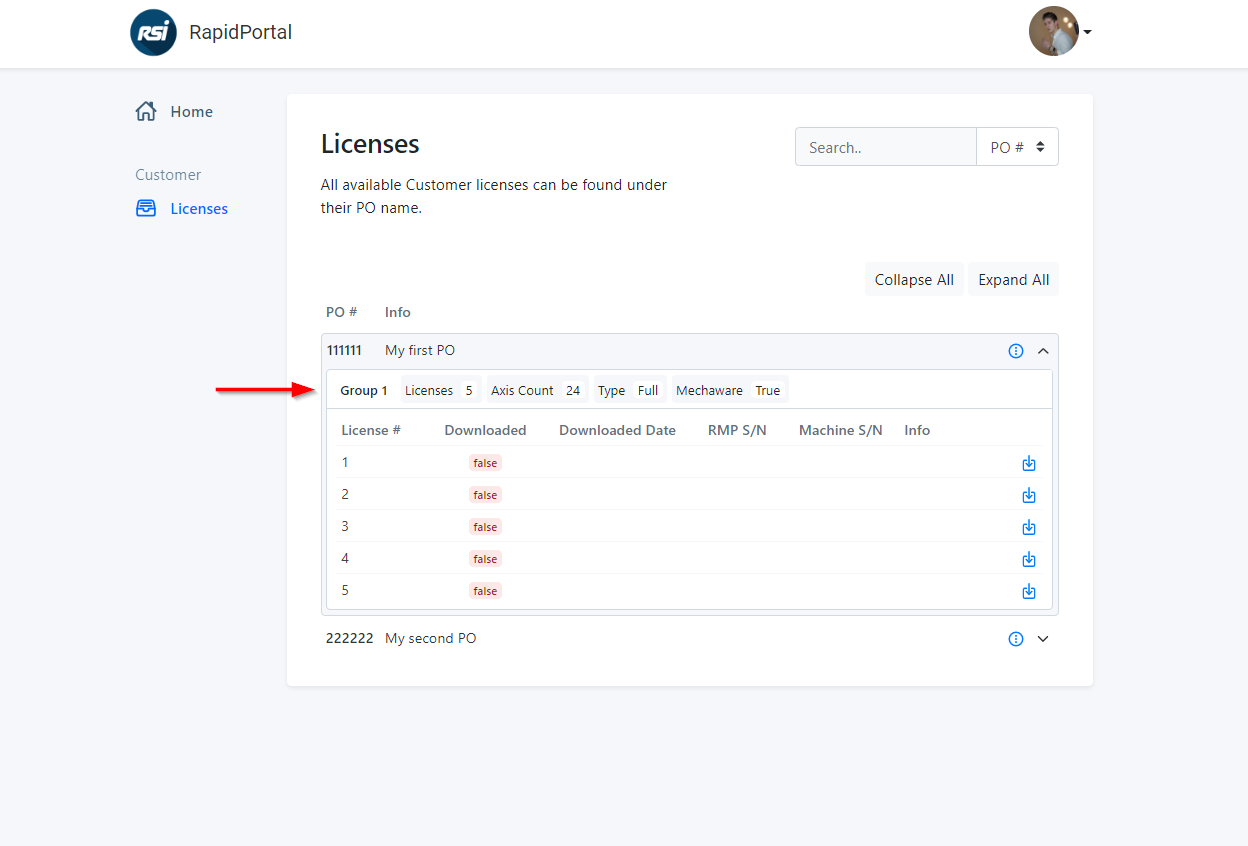The width and height of the screenshot is (1248, 846).
Task: Click the Machine S/N column header
Action: 841,431
